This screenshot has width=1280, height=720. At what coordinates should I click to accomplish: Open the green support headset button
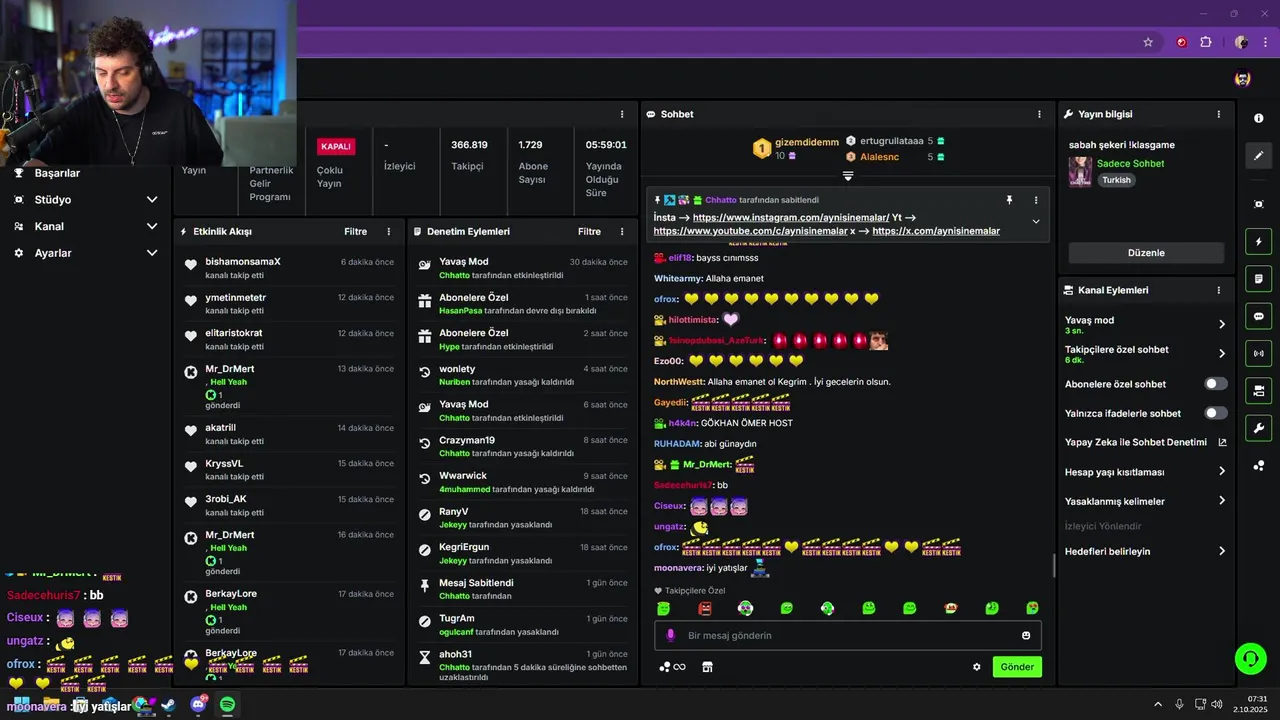click(1250, 658)
